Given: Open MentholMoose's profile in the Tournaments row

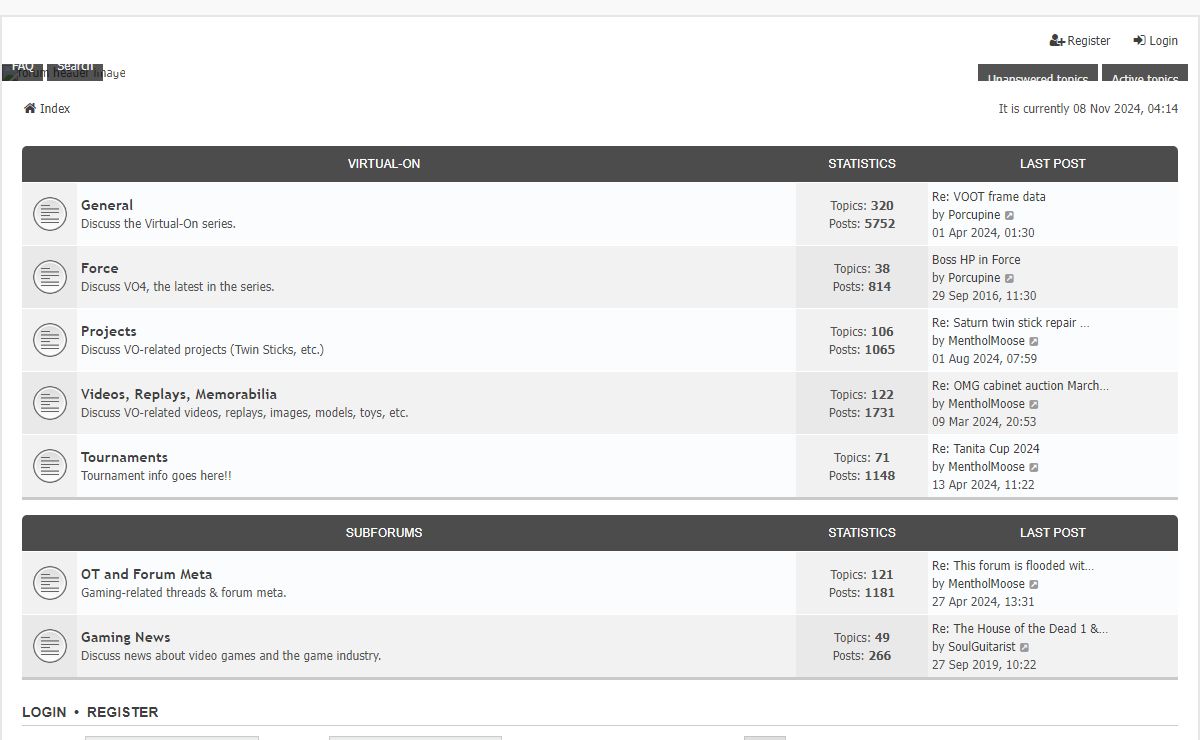Looking at the screenshot, I should pos(986,467).
